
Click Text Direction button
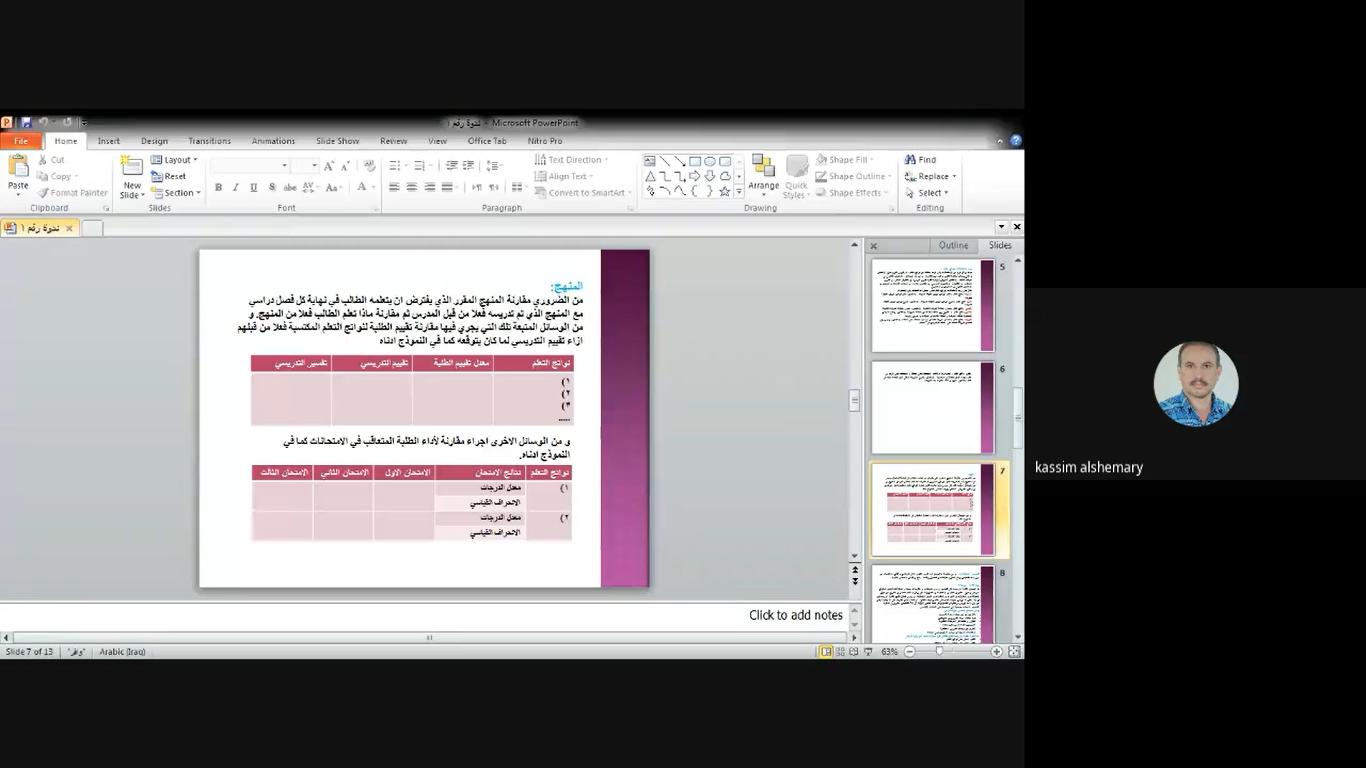[570, 160]
